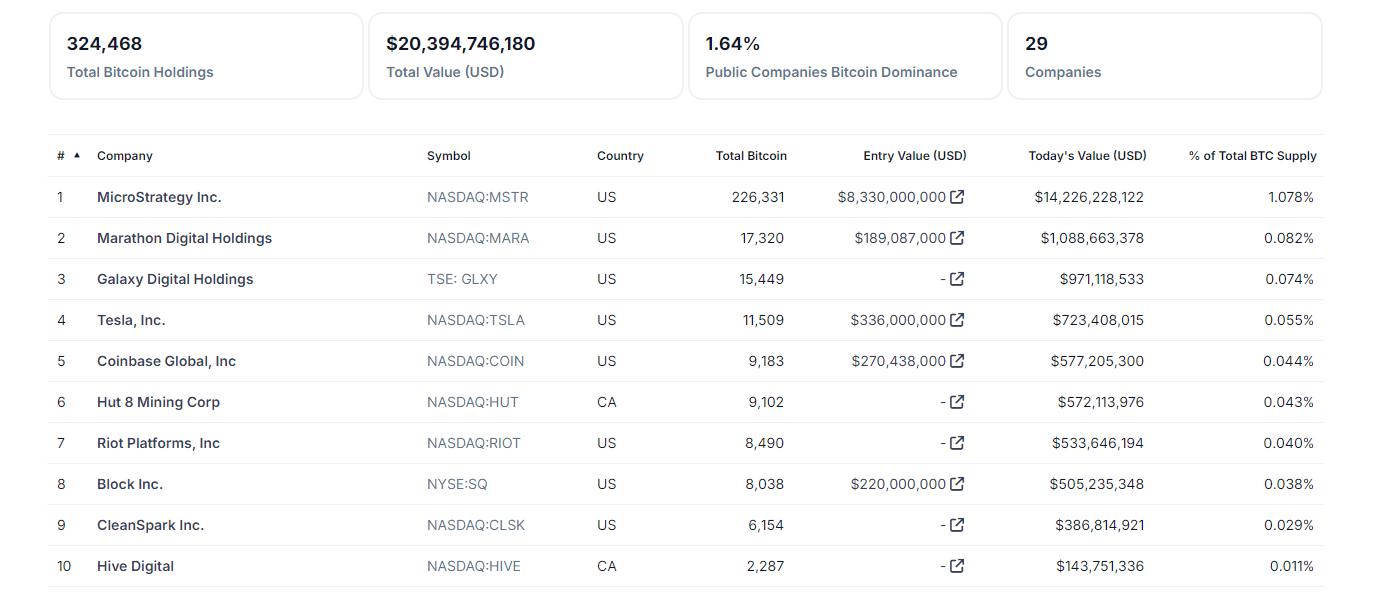Viewport: 1375px width, 592px height.
Task: Click the NASDAQ:MARA symbol
Action: [x=478, y=238]
